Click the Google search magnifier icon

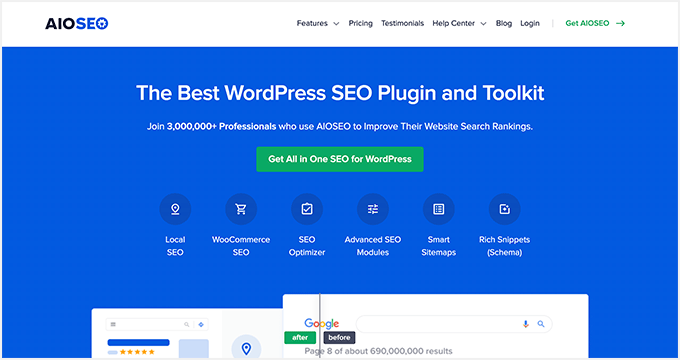541,324
